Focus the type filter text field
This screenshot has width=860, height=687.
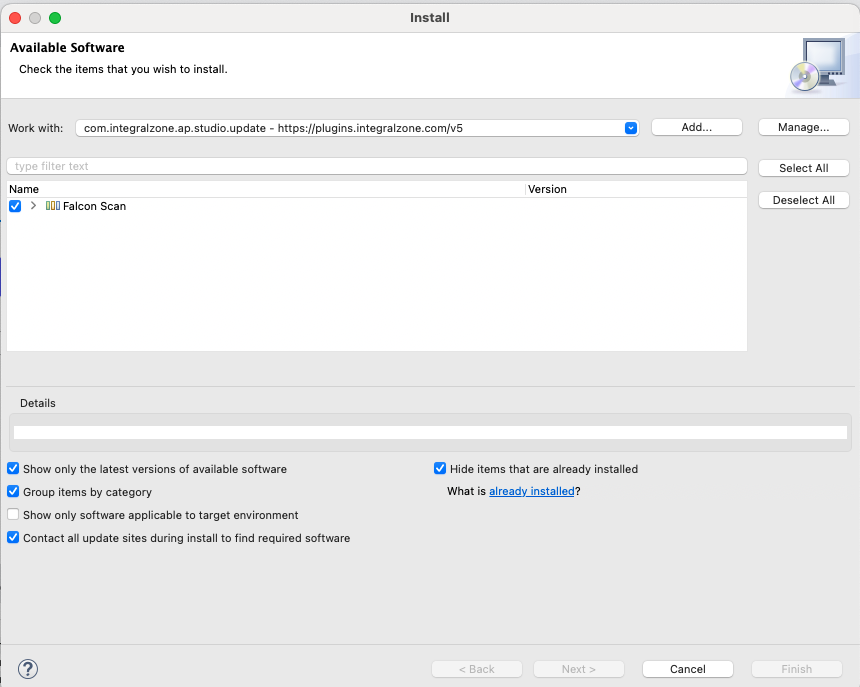click(377, 166)
